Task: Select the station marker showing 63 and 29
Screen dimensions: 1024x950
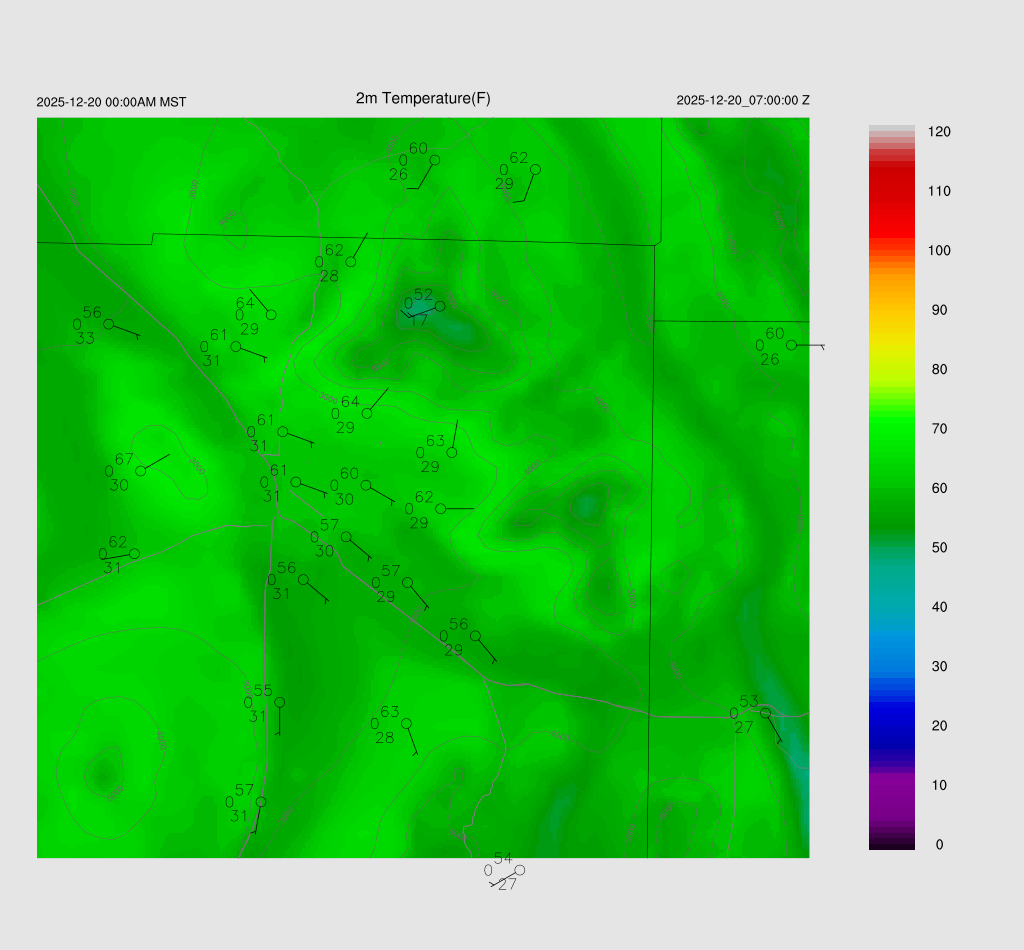Action: pyautogui.click(x=452, y=453)
